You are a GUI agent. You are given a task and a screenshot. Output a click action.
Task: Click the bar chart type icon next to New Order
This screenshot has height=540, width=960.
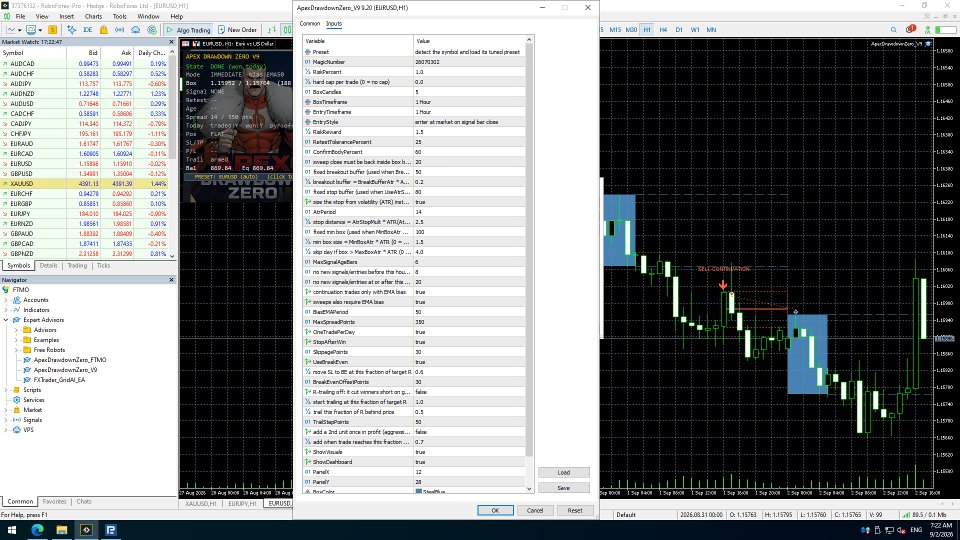coord(271,29)
